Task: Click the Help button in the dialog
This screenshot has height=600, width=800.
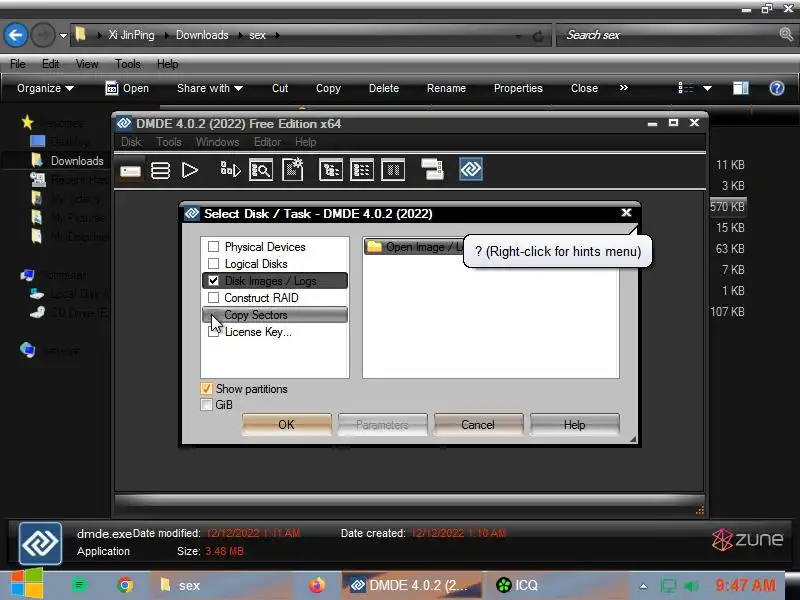Action: pos(574,425)
